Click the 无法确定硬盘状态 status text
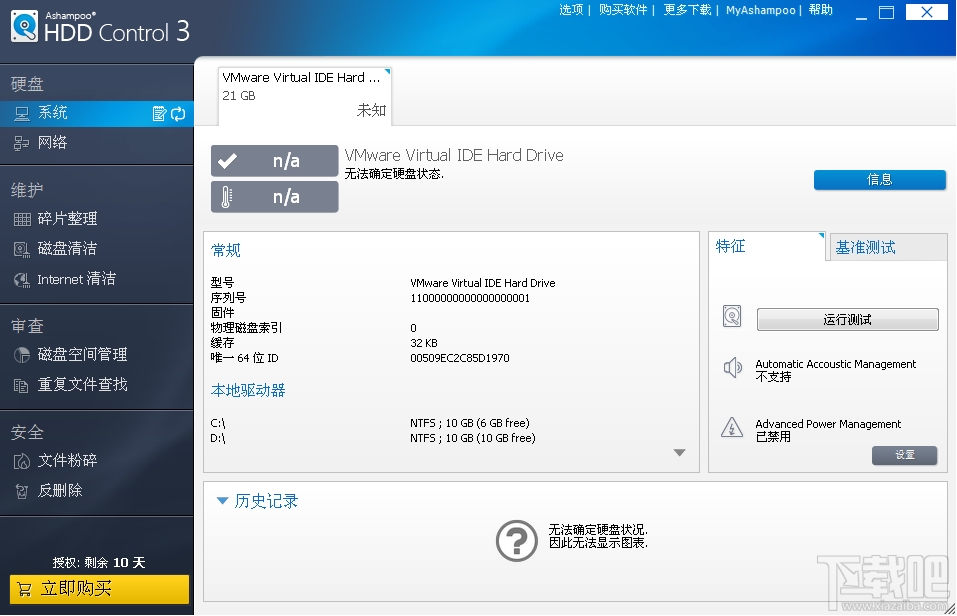The width and height of the screenshot is (957, 616). click(394, 174)
